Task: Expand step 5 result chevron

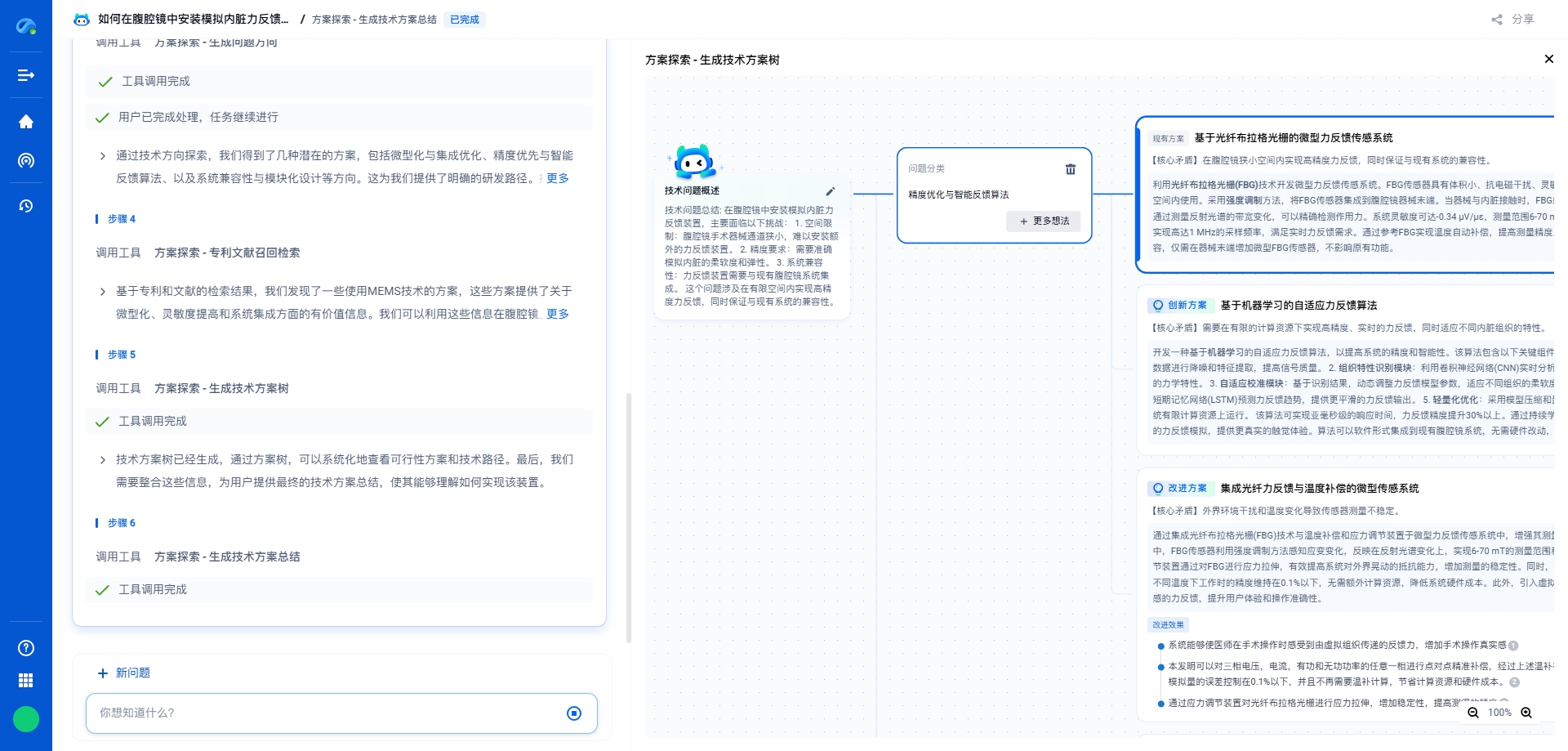Action: 103,460
